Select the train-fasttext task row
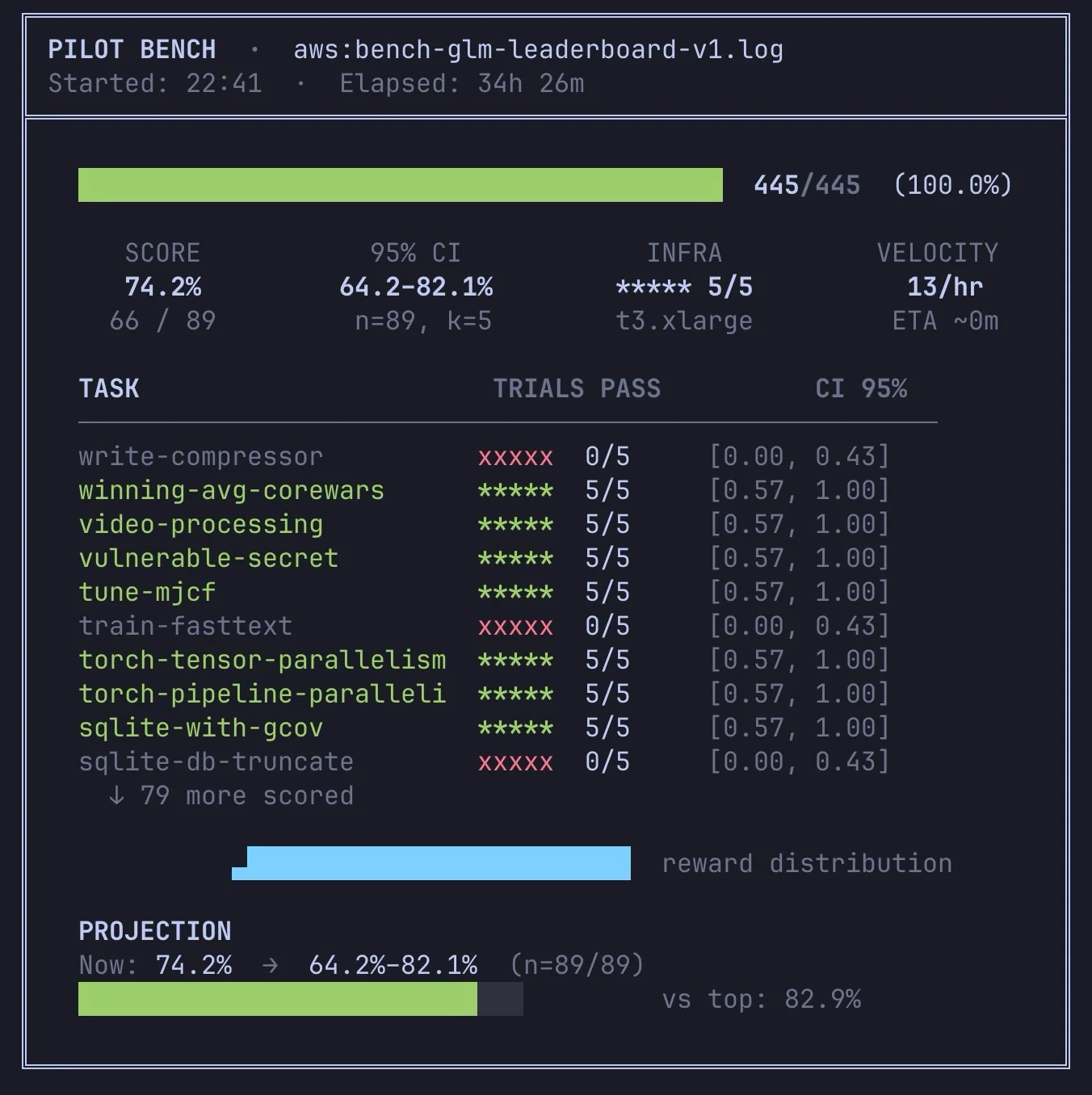The width and height of the screenshot is (1092, 1095). (x=485, y=626)
